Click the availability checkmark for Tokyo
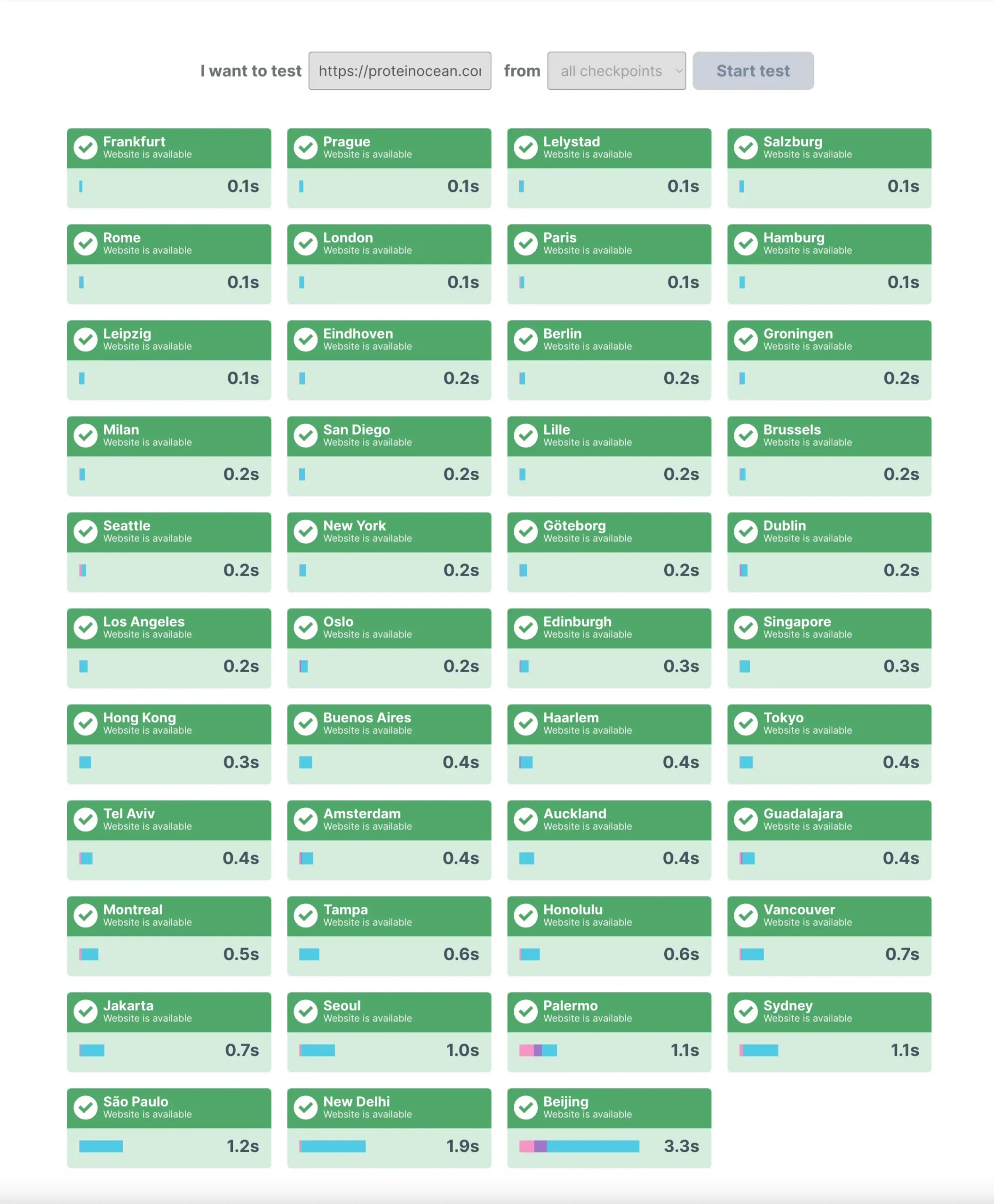Viewport: 994px width, 1204px height. click(x=746, y=724)
